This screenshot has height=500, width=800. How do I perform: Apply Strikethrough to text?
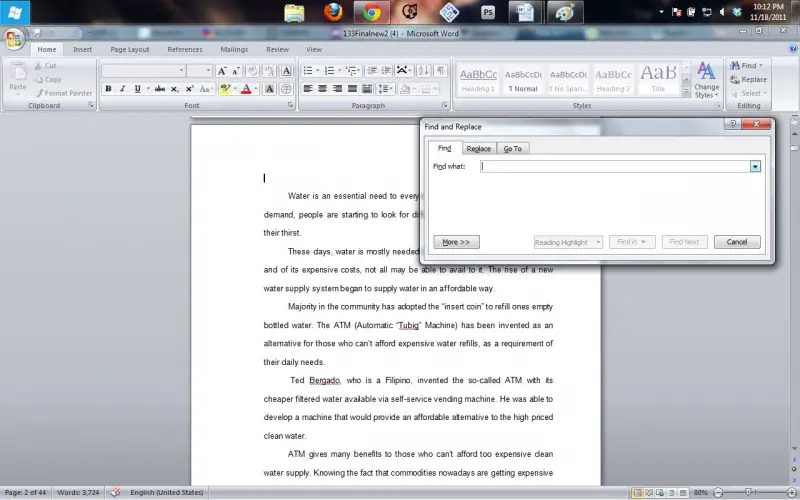click(160, 89)
